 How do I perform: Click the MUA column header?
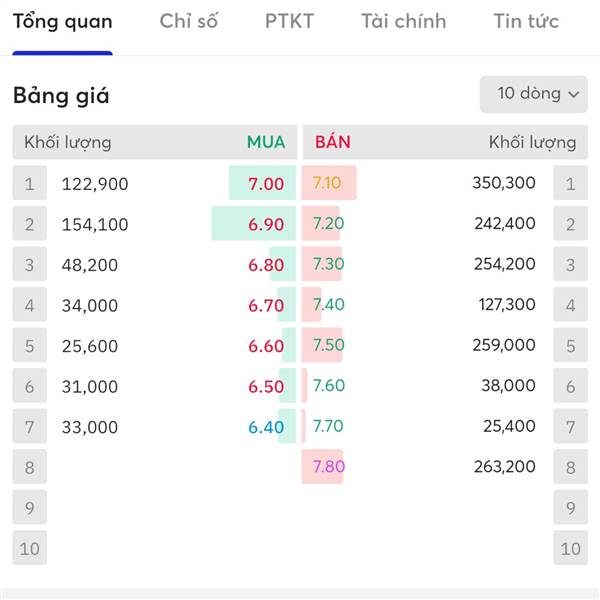pyautogui.click(x=266, y=142)
